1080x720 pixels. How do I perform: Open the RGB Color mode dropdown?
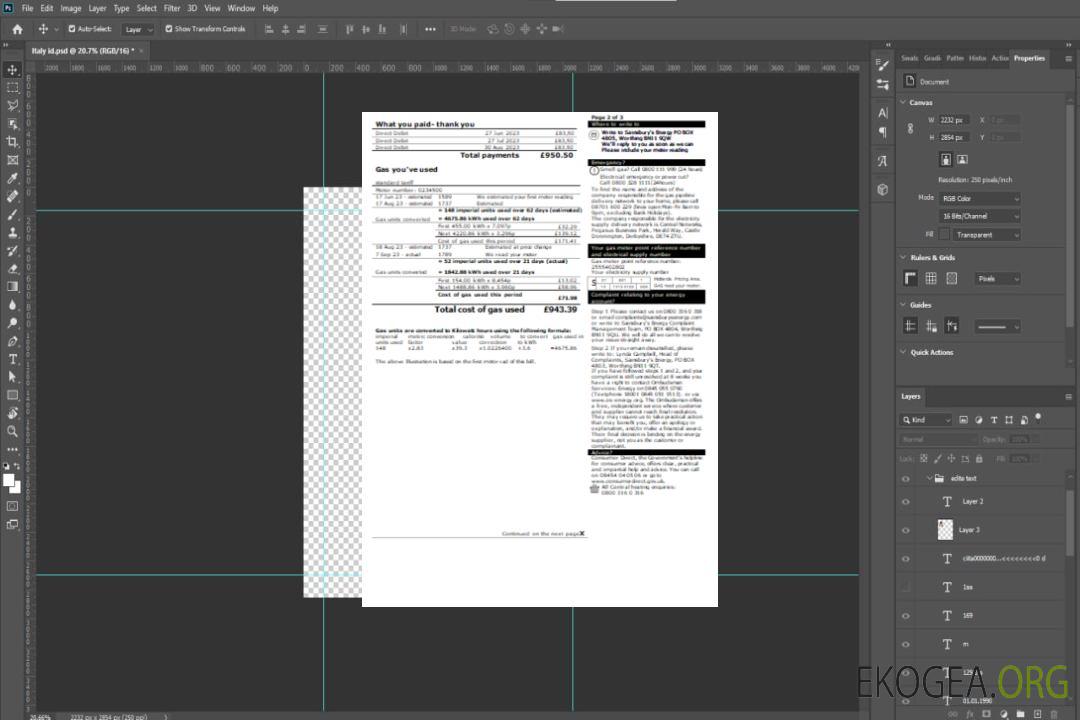click(x=979, y=198)
